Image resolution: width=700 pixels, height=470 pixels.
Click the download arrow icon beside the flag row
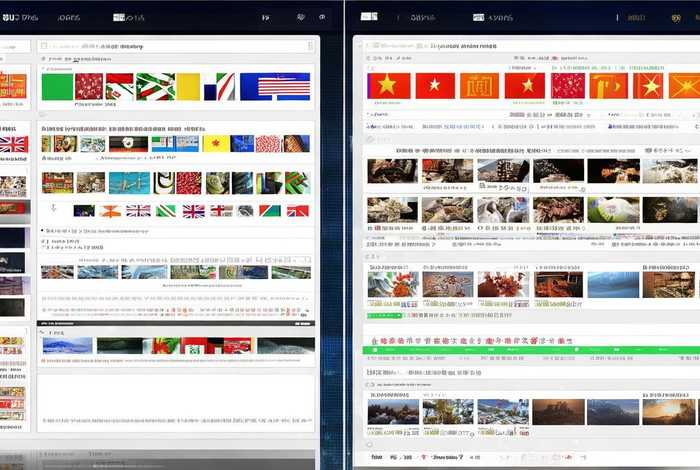pyautogui.click(x=53, y=209)
